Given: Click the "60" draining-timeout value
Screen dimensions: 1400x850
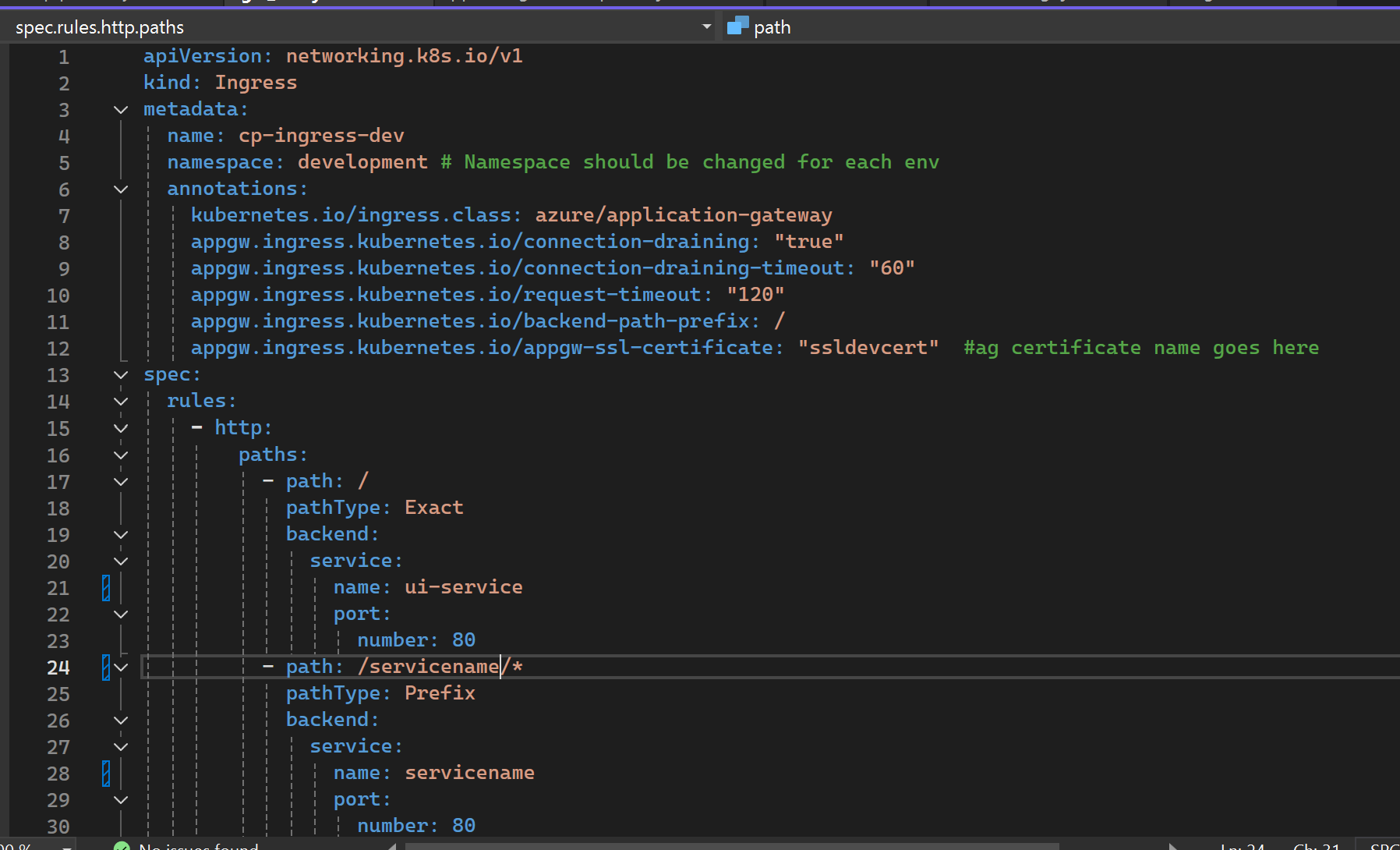Looking at the screenshot, I should [x=892, y=268].
